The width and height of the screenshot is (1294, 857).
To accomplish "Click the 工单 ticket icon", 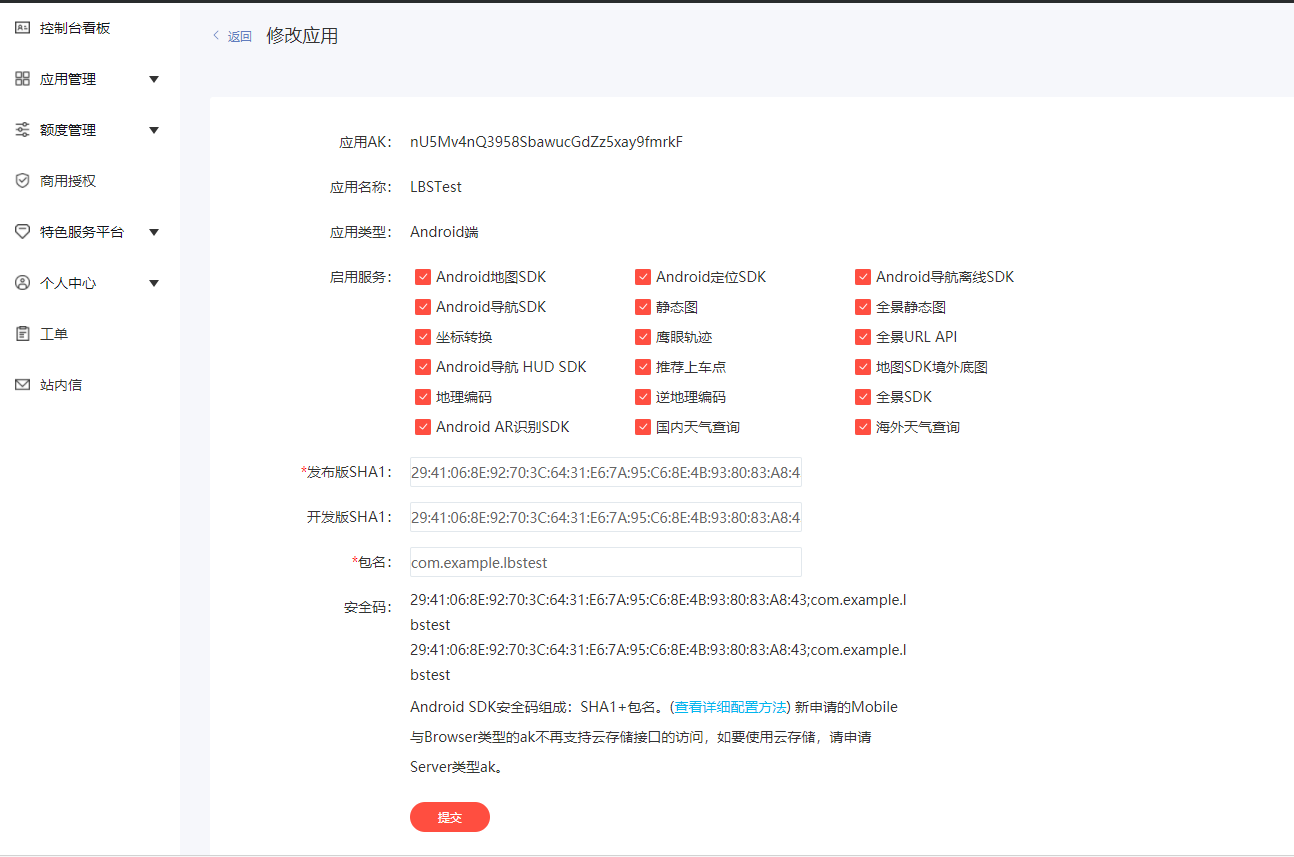I will (22, 333).
